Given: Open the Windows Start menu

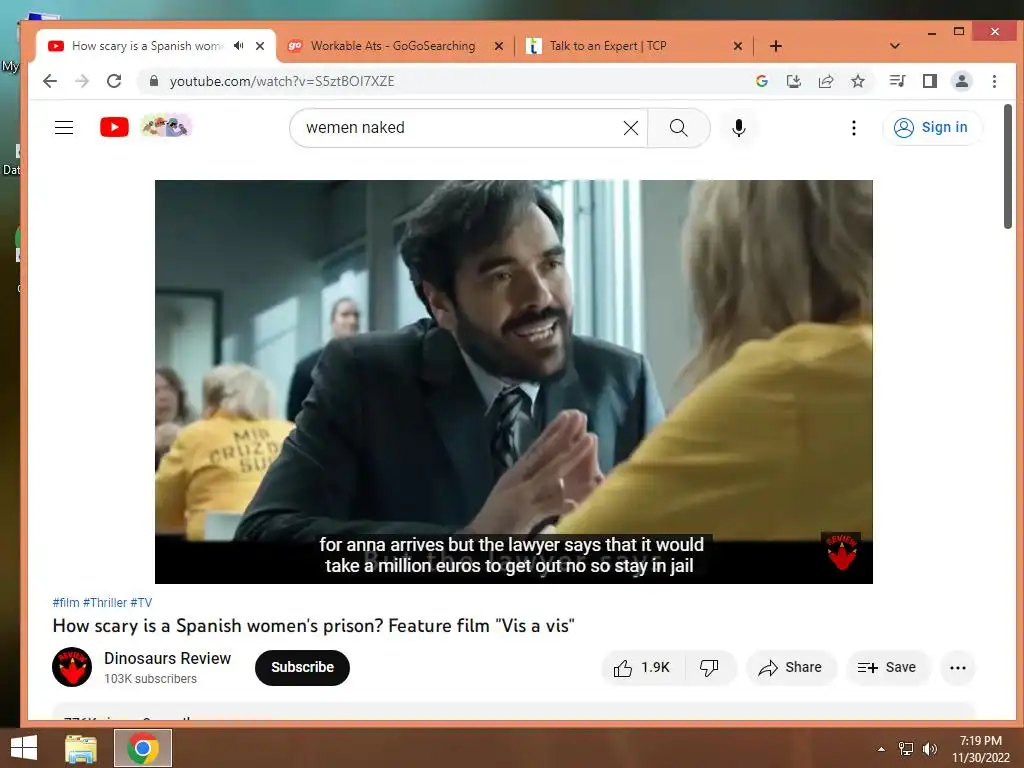Looking at the screenshot, I should point(24,748).
